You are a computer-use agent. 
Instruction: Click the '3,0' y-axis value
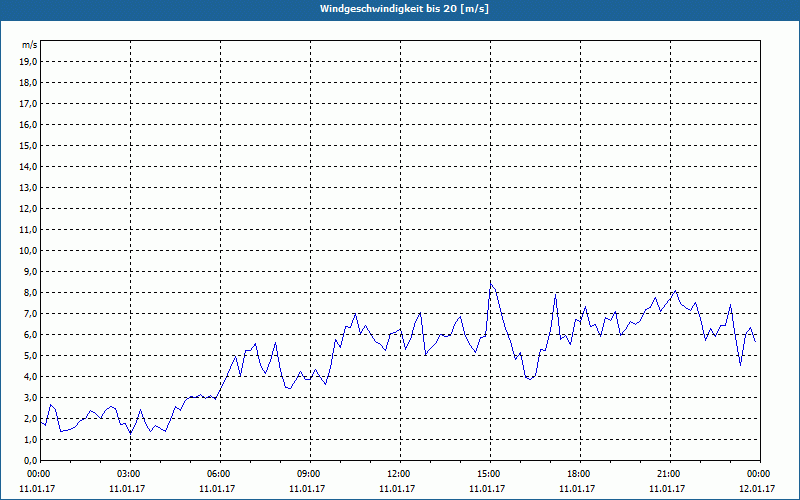point(31,397)
